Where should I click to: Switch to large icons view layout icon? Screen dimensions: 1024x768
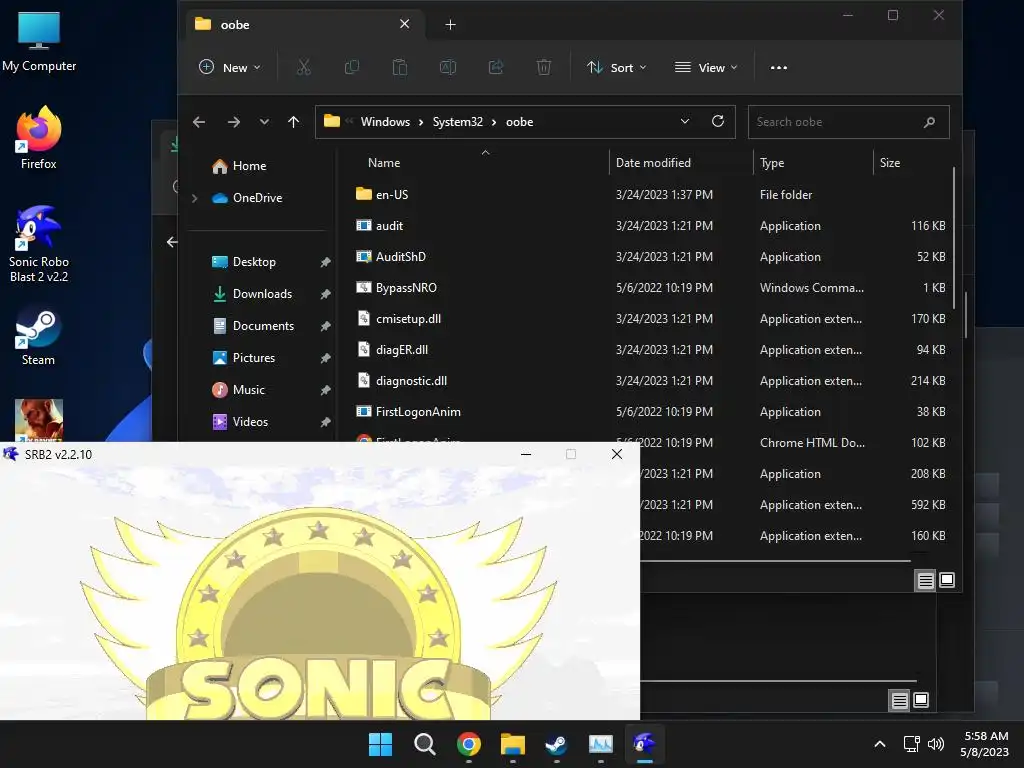[x=946, y=580]
